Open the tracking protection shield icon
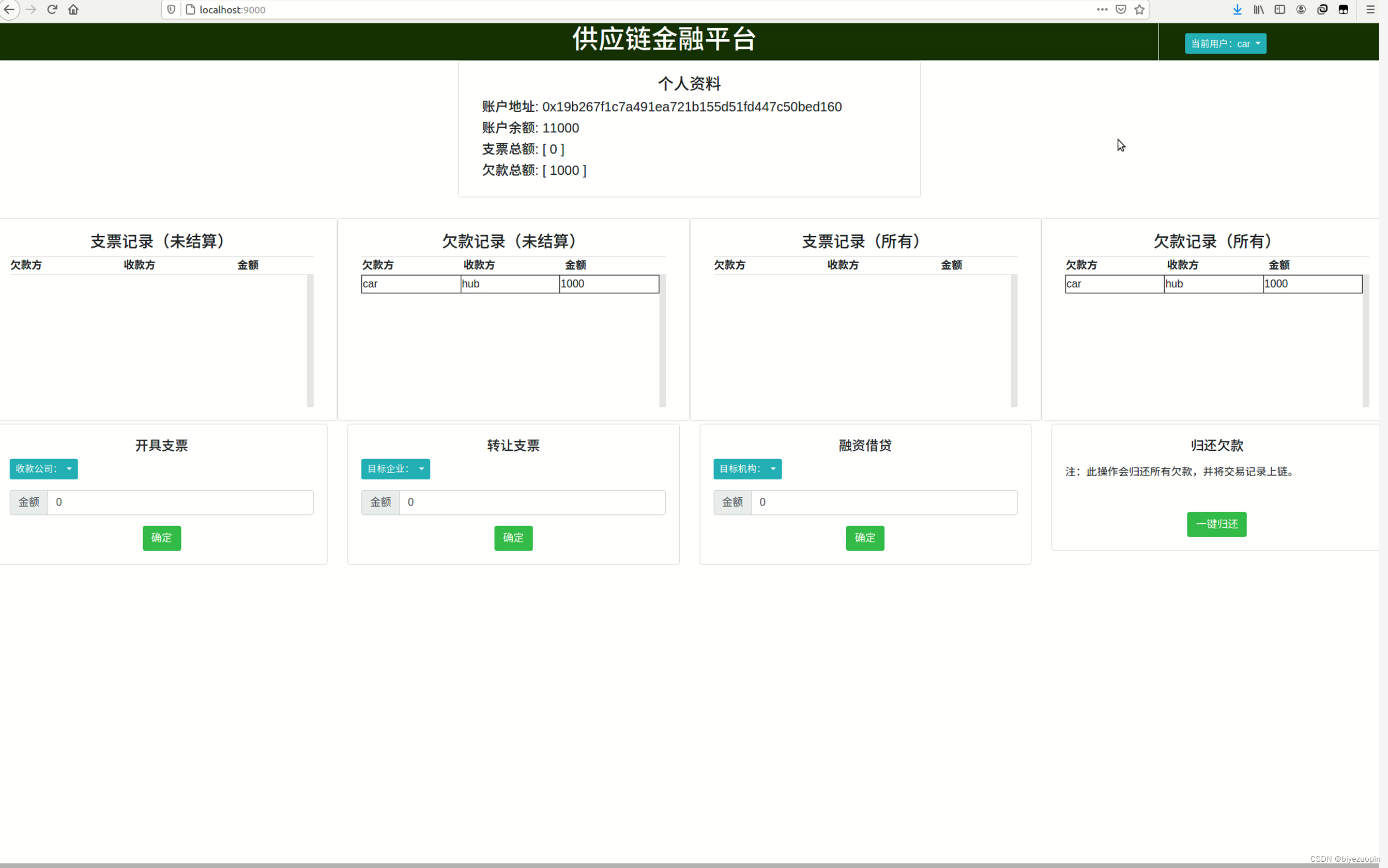 coord(172,9)
